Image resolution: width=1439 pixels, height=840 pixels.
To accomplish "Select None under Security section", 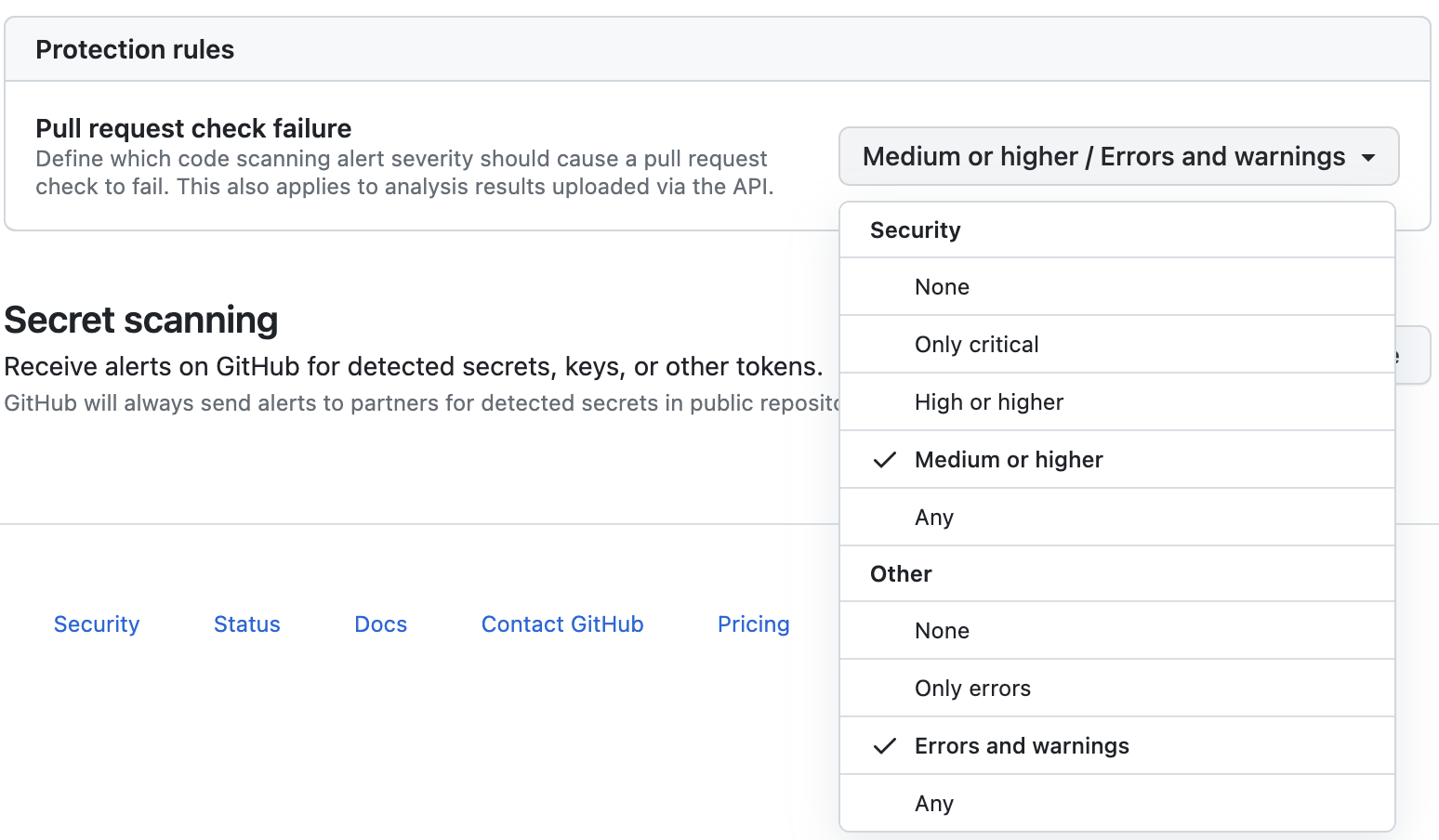I will pyautogui.click(x=1117, y=287).
